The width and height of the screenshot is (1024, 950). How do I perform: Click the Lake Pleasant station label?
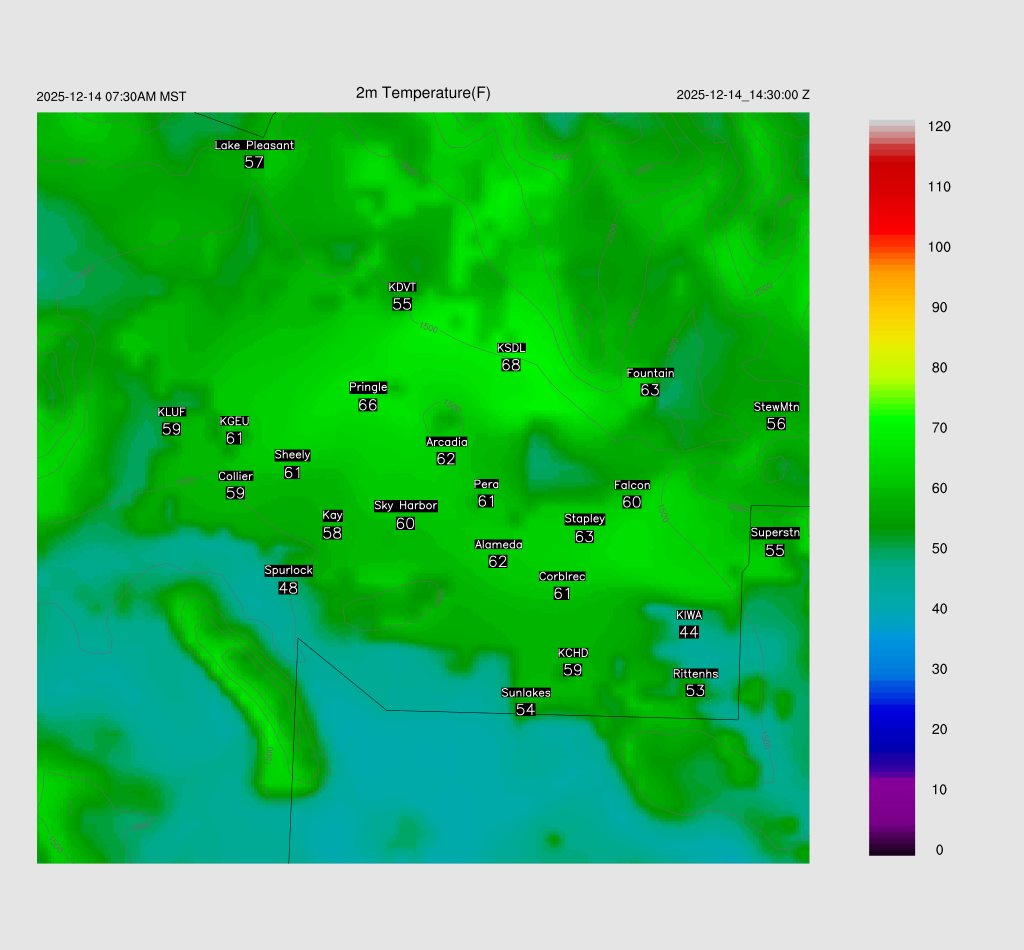(254, 145)
